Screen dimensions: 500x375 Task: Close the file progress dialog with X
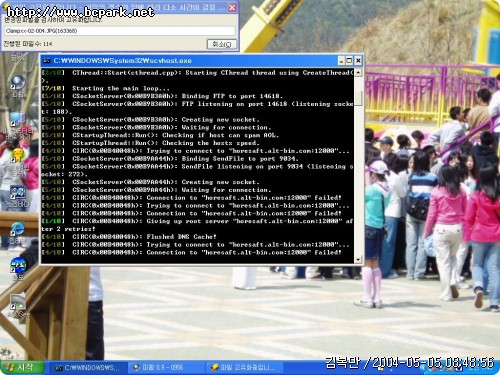click(x=232, y=7)
